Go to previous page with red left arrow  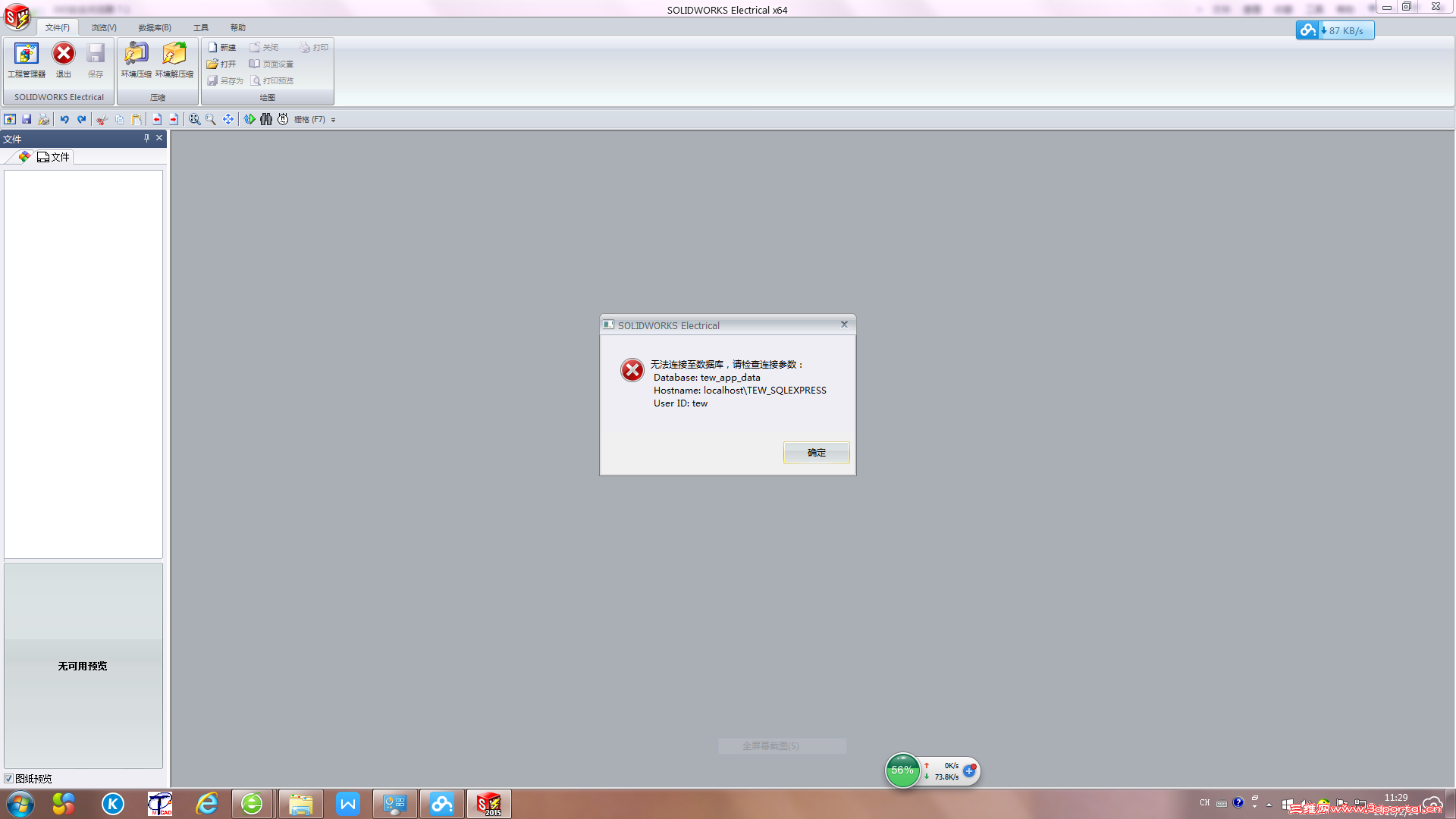pyautogui.click(x=156, y=119)
